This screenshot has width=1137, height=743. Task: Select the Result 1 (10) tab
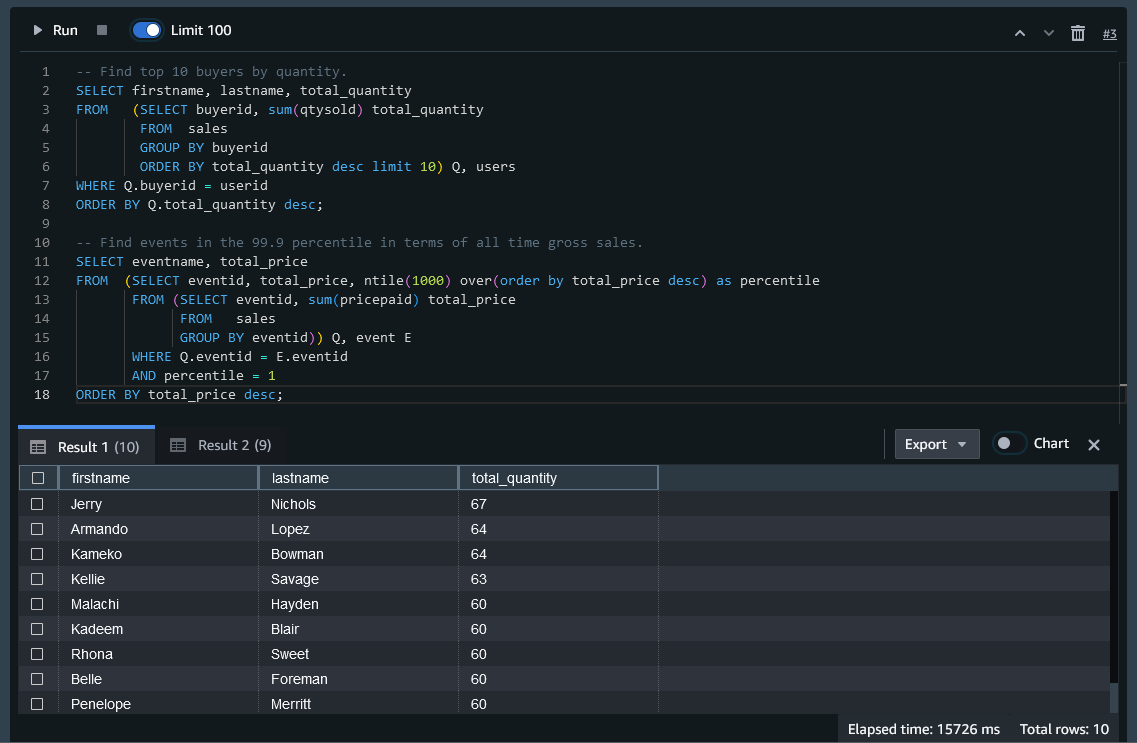86,447
